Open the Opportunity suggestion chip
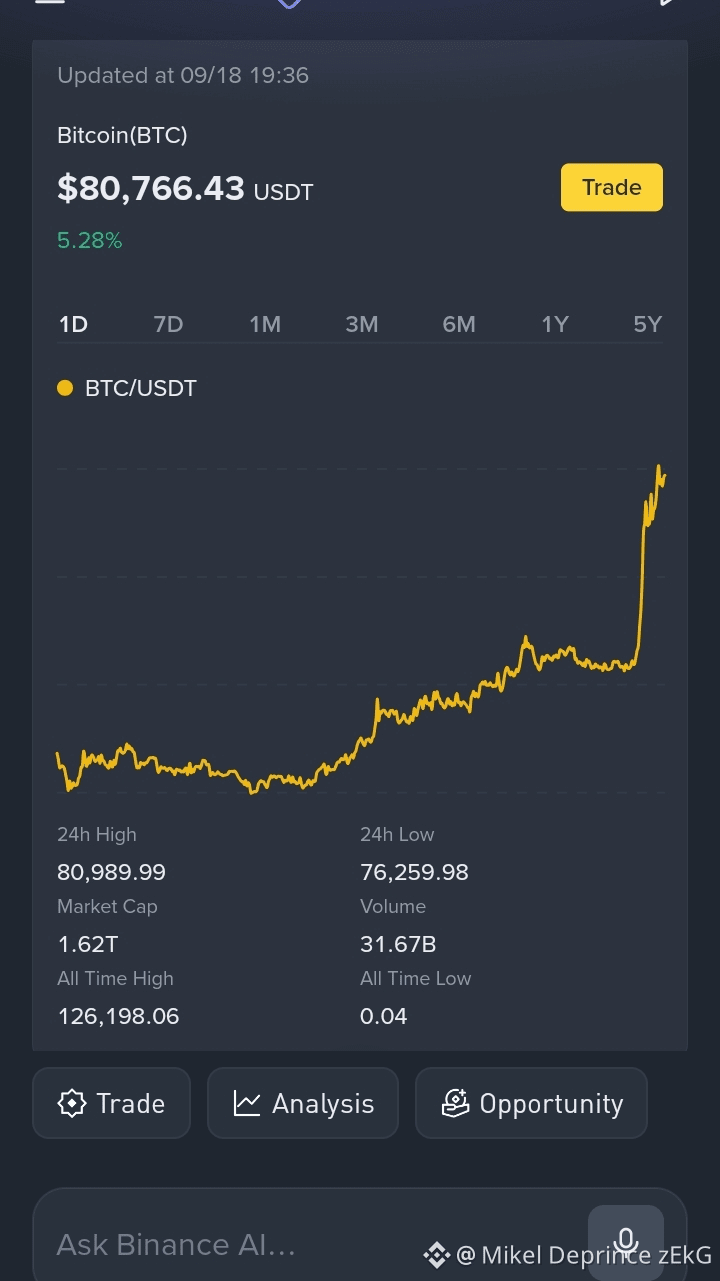 tap(531, 1103)
